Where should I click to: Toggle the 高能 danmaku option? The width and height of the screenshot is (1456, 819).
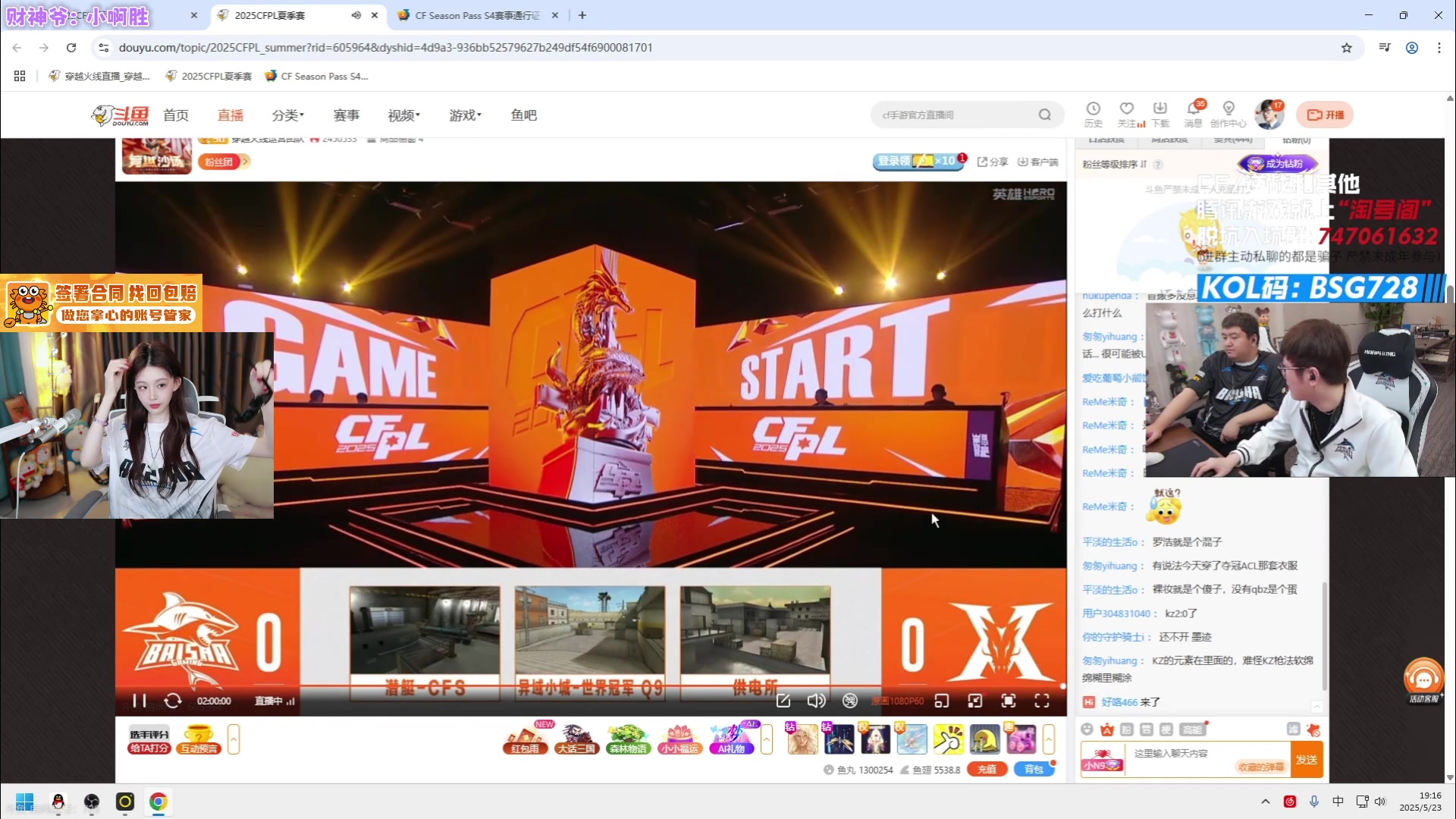[x=1192, y=730]
